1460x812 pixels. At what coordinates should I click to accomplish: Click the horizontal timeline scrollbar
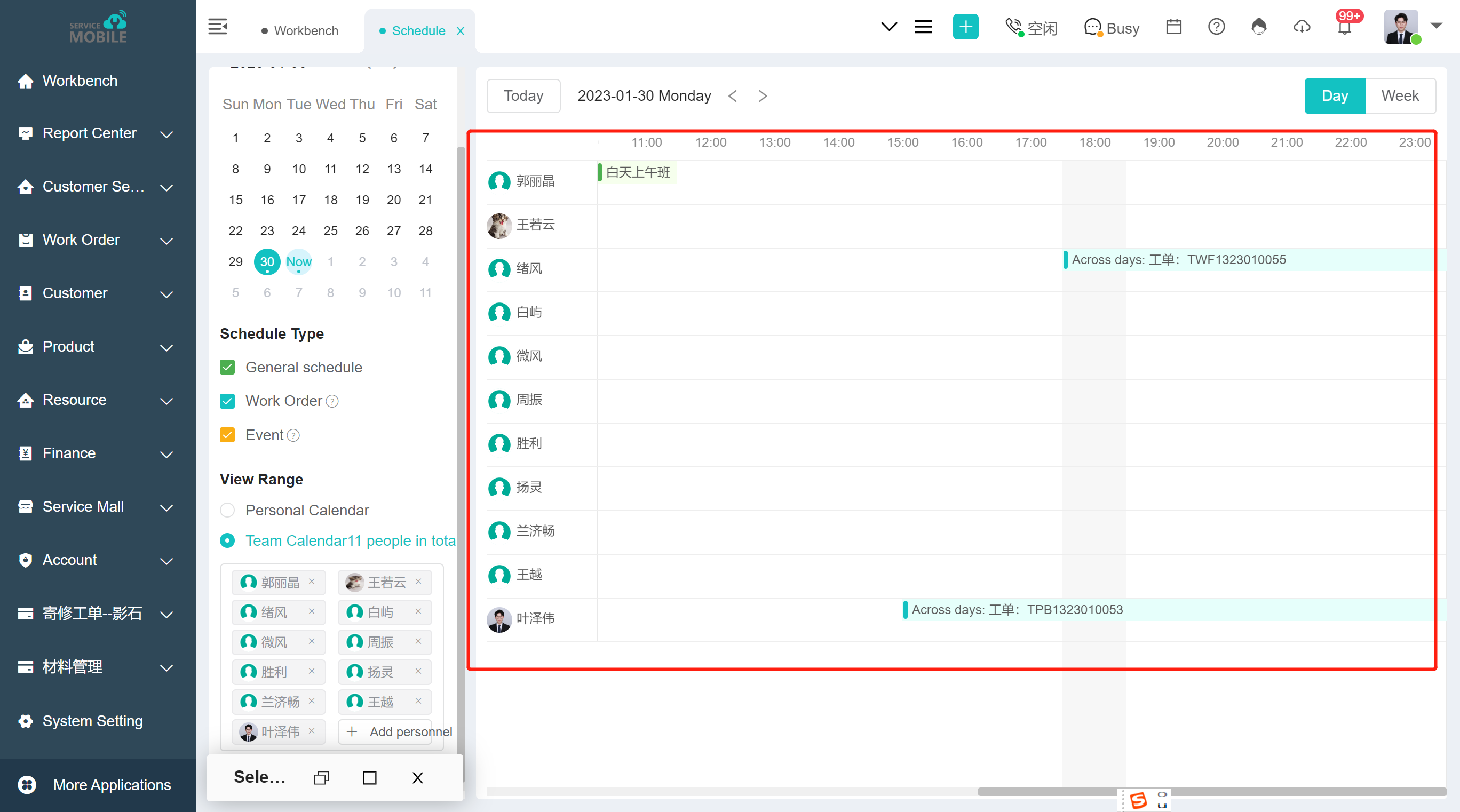pyautogui.click(x=1212, y=792)
